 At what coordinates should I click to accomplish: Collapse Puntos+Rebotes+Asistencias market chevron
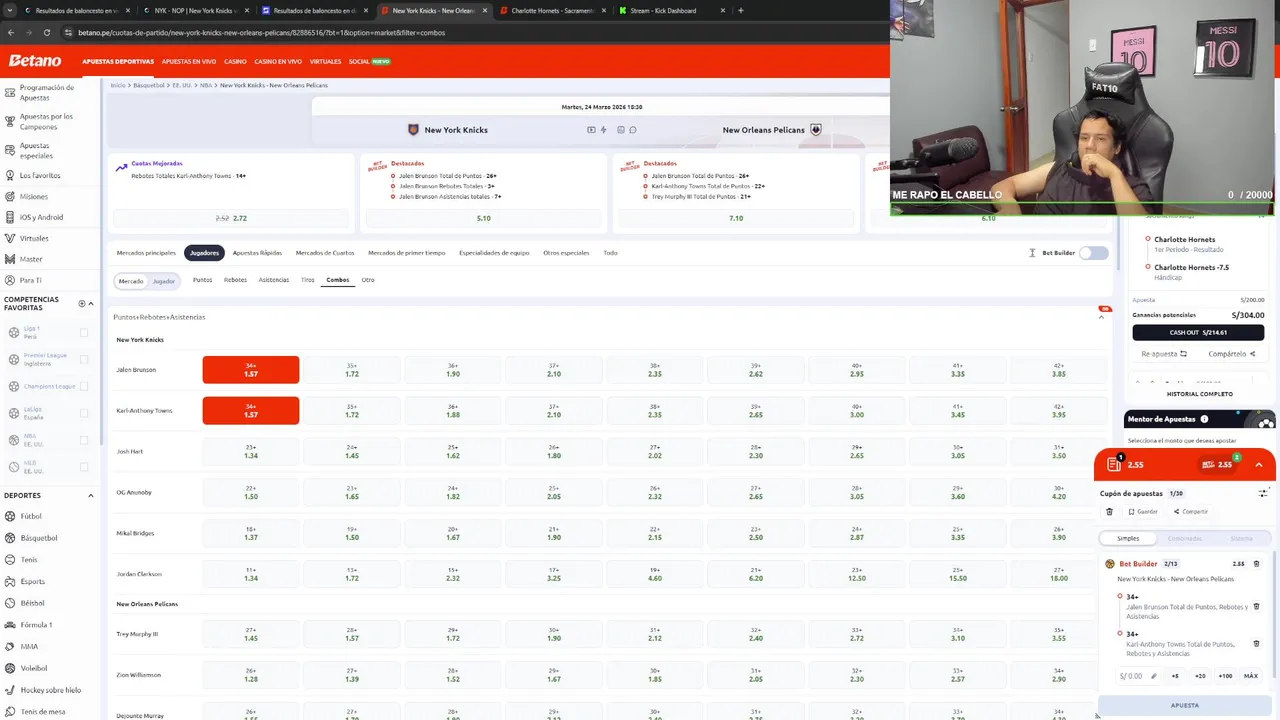(x=1102, y=317)
